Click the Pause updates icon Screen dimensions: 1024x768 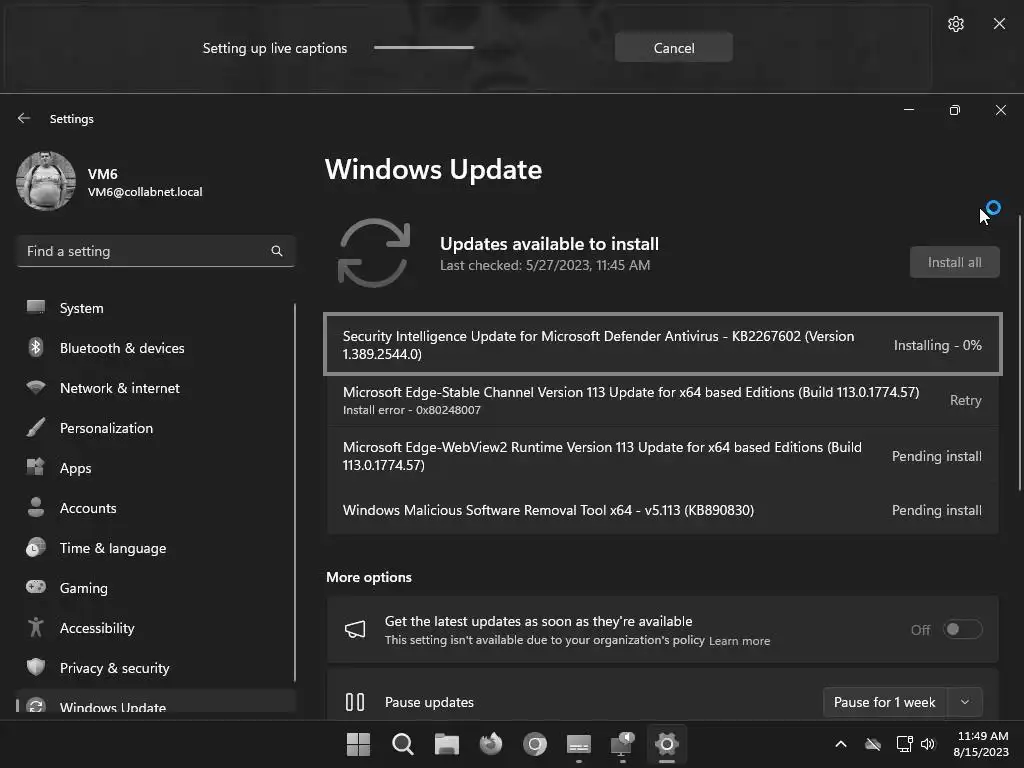click(x=355, y=702)
